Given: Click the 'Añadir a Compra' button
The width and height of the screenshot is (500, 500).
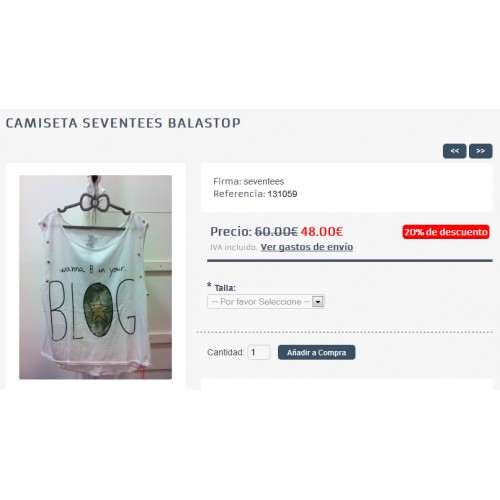Looking at the screenshot, I should point(316,352).
